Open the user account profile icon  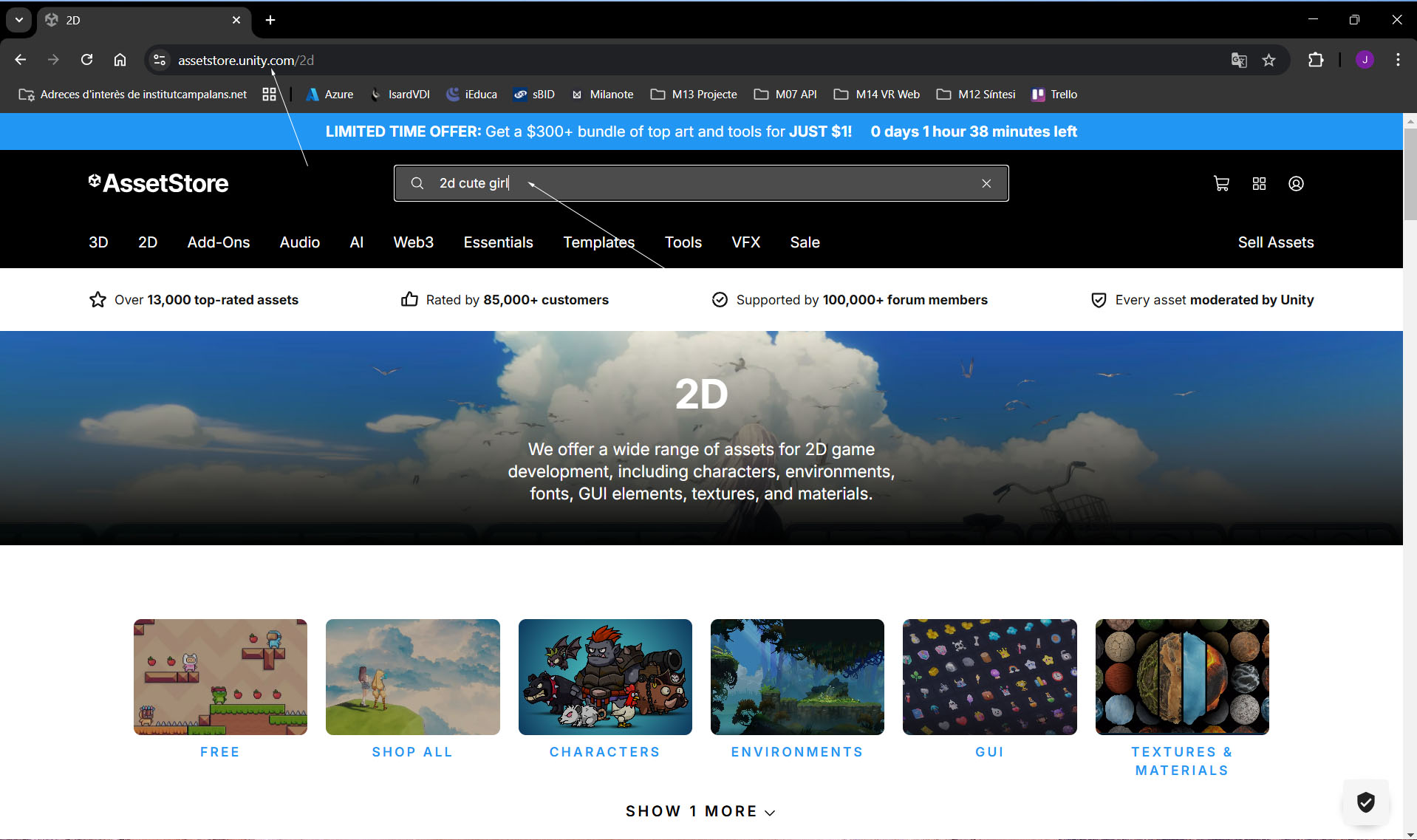click(x=1296, y=183)
